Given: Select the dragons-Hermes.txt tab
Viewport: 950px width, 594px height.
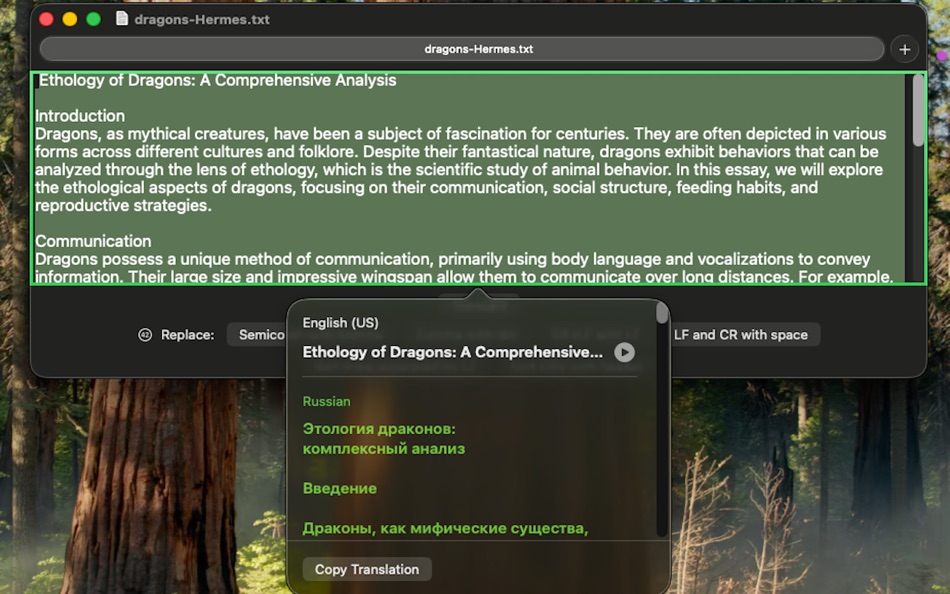Looking at the screenshot, I should 462,49.
